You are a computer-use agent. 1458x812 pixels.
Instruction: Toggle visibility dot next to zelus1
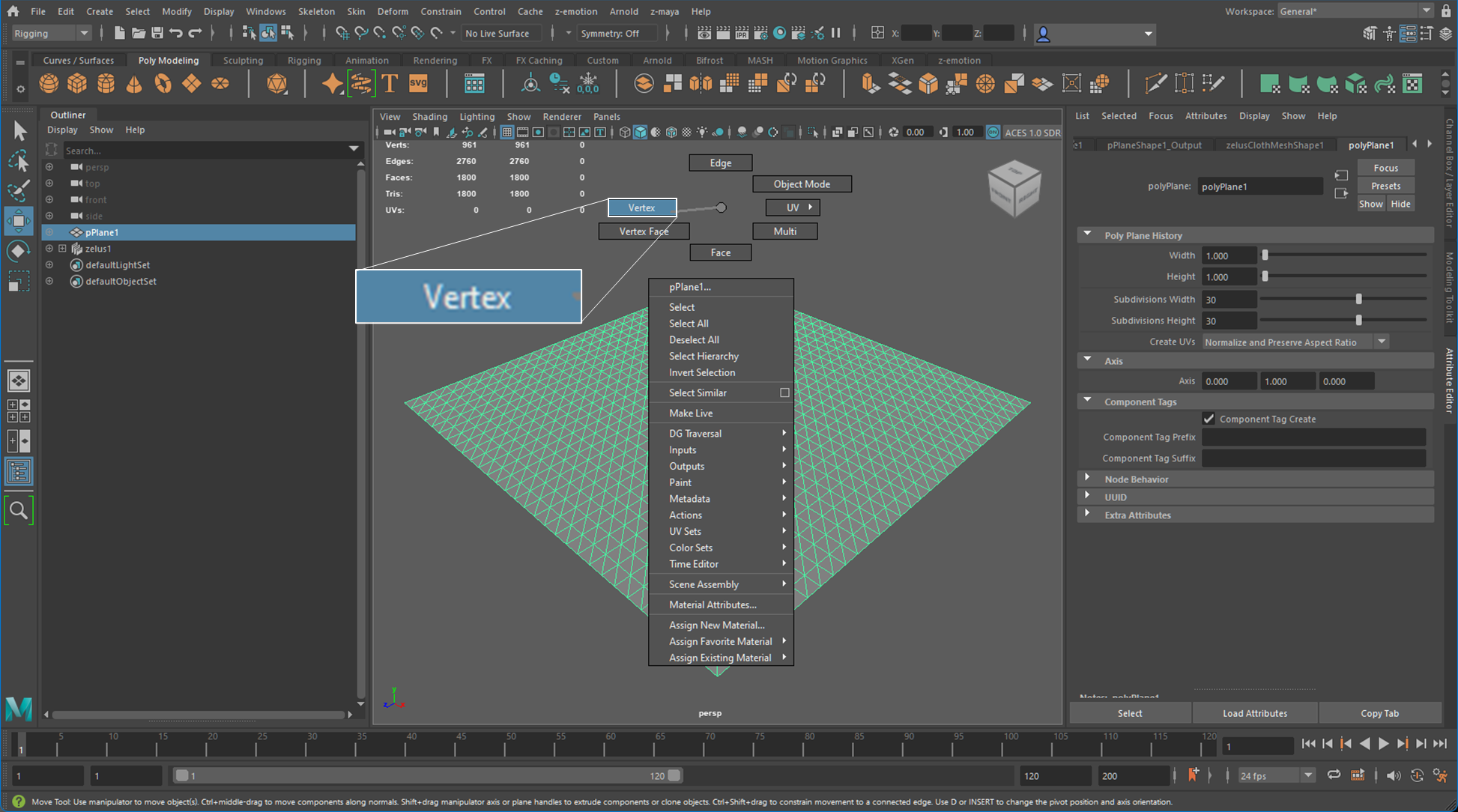pos(49,249)
